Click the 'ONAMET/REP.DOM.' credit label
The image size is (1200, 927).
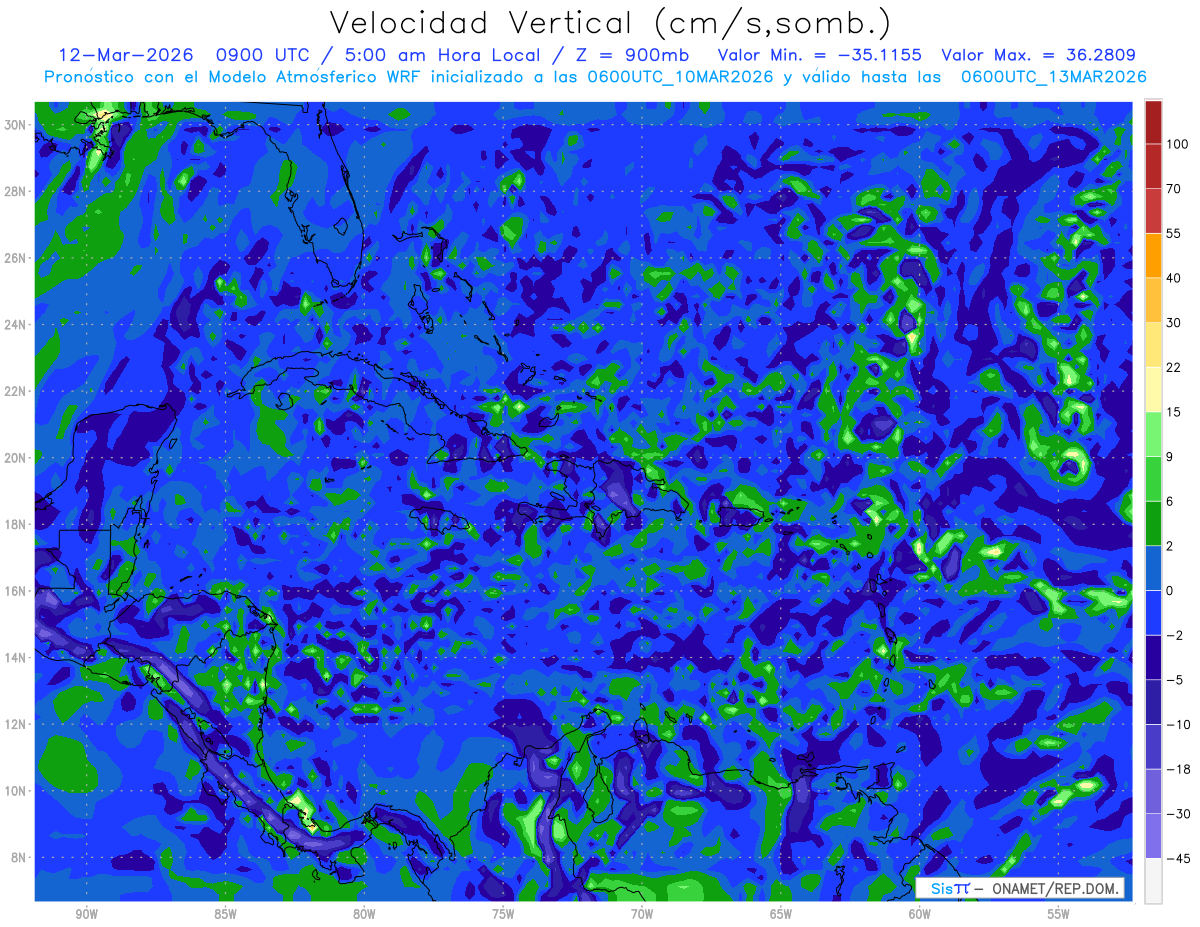1053,888
